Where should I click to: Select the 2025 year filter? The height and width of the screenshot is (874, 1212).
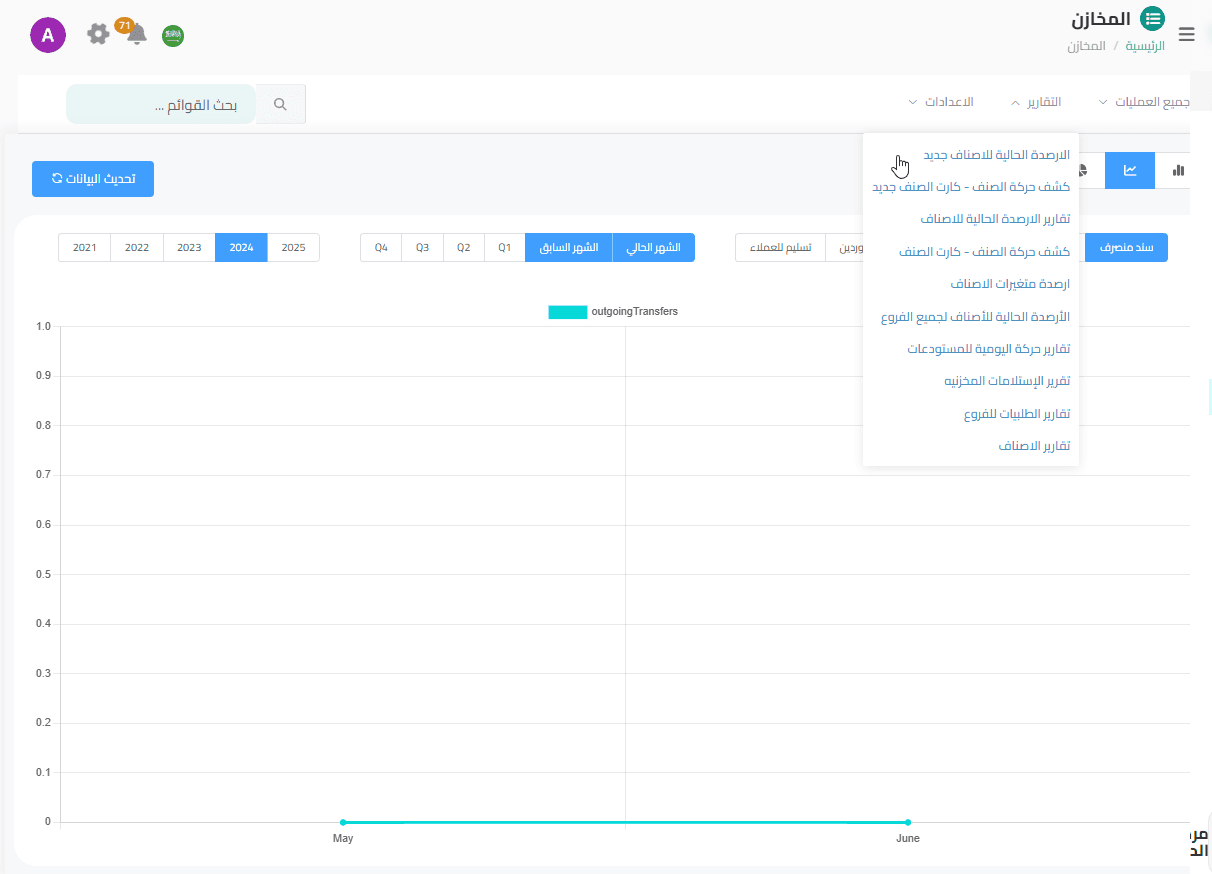(x=293, y=248)
